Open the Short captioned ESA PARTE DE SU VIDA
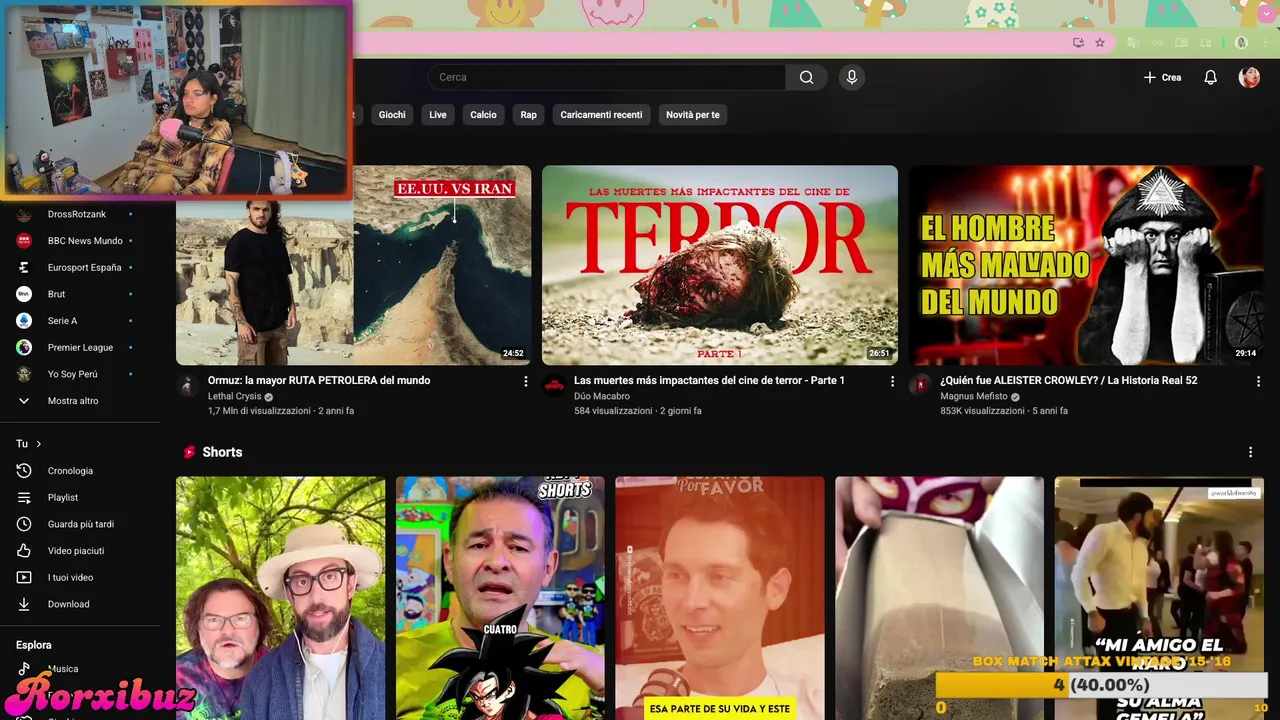Screen dimensions: 1280x720 [x=720, y=598]
